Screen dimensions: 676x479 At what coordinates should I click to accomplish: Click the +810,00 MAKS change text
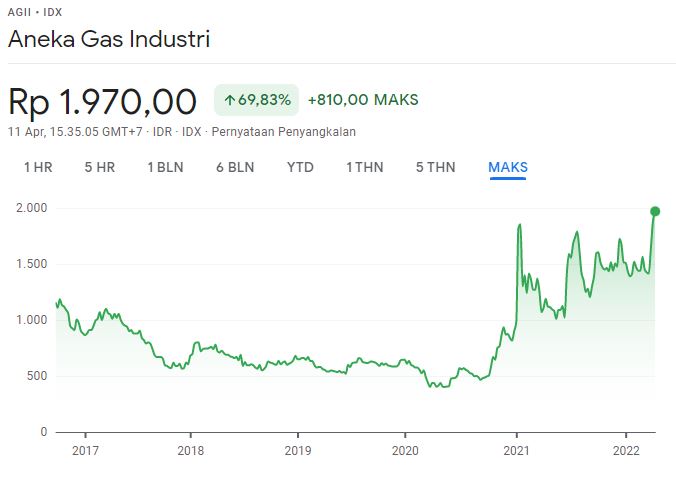(x=363, y=100)
